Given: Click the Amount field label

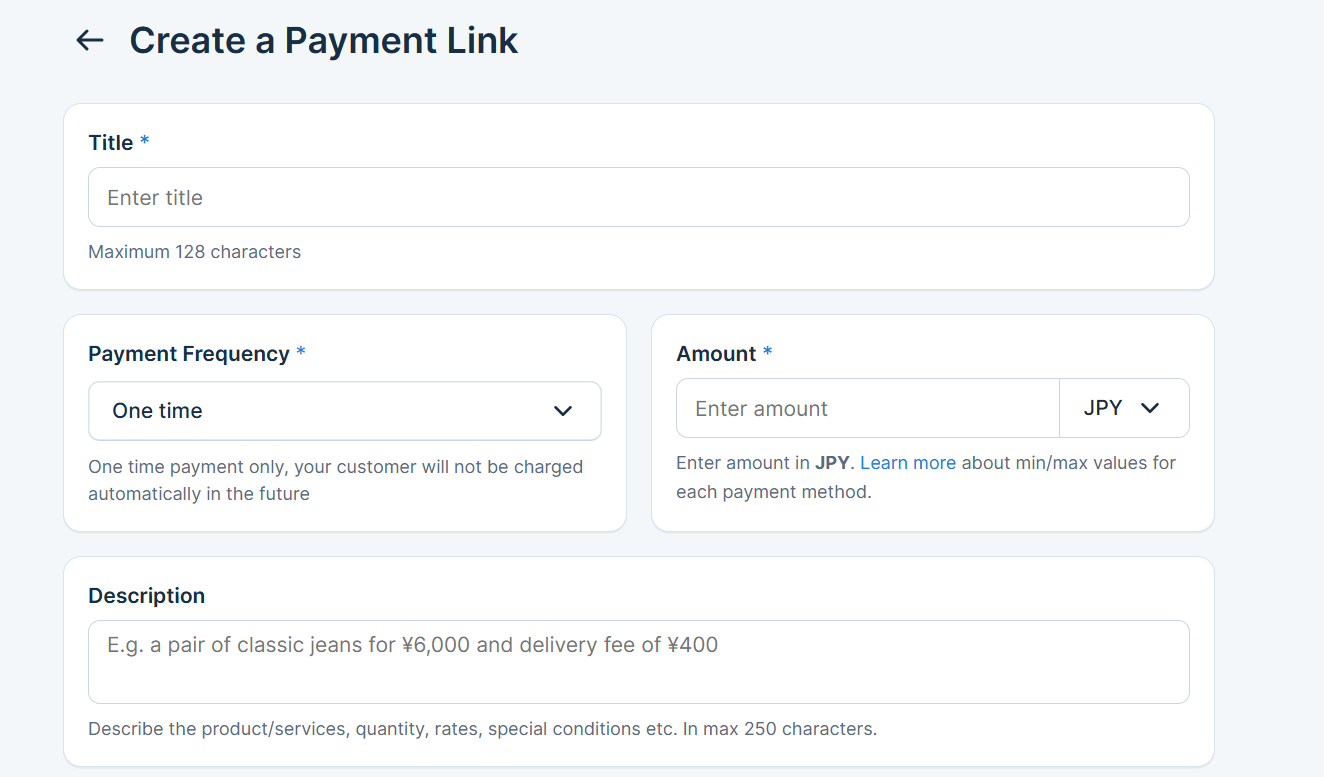Looking at the screenshot, I should coord(716,354).
